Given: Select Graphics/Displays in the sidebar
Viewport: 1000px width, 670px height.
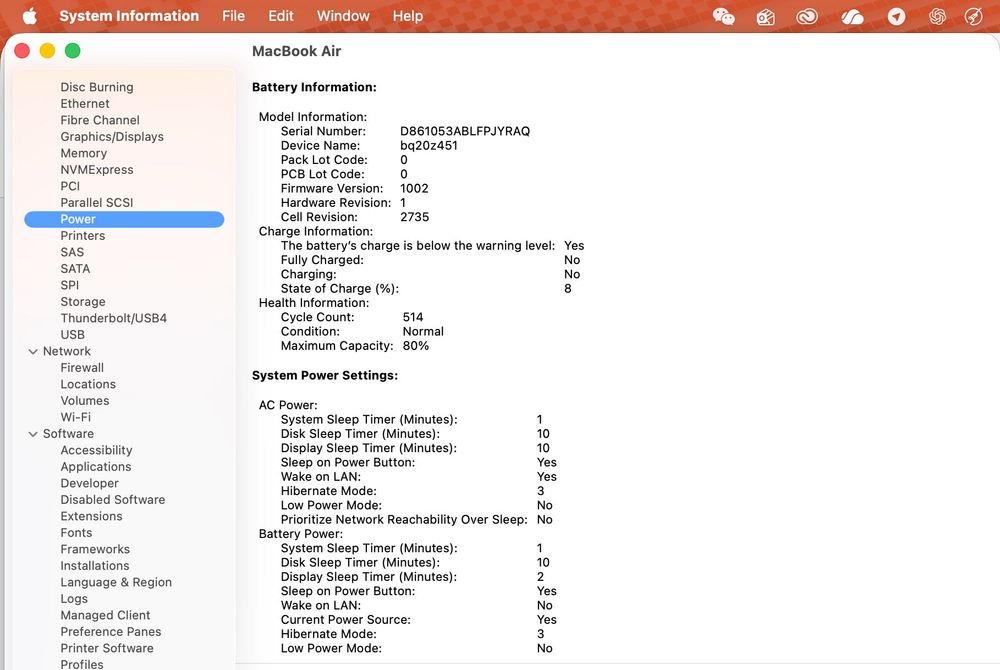Looking at the screenshot, I should tap(112, 136).
